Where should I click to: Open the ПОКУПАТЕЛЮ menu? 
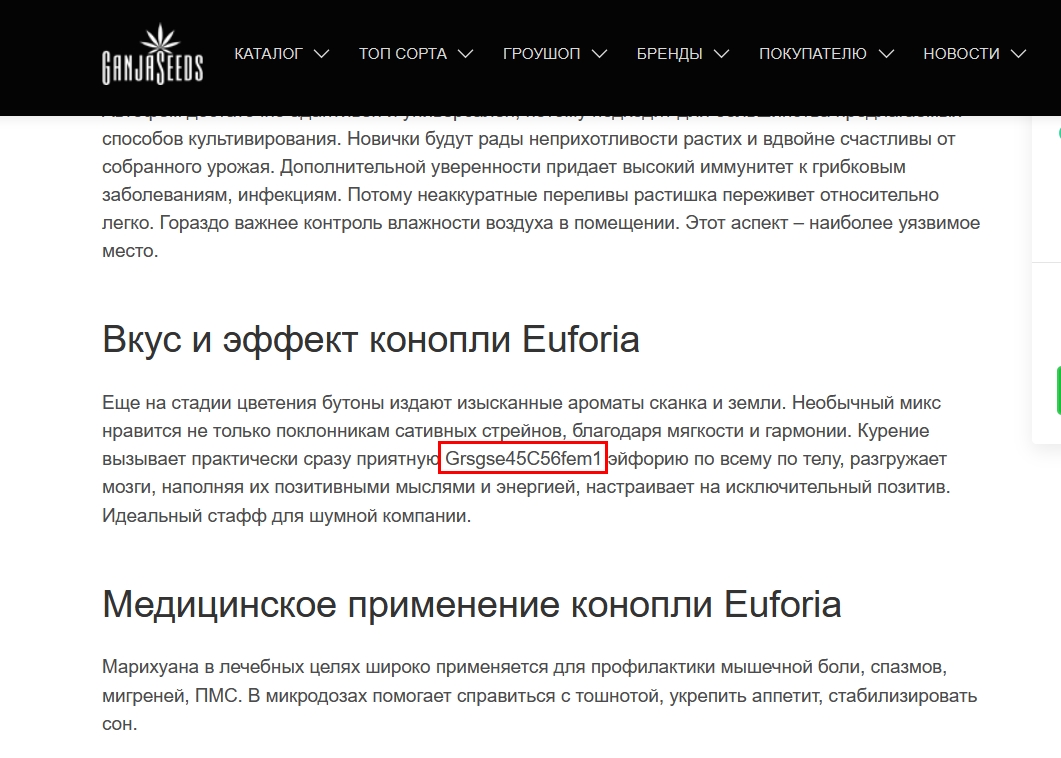coord(812,54)
